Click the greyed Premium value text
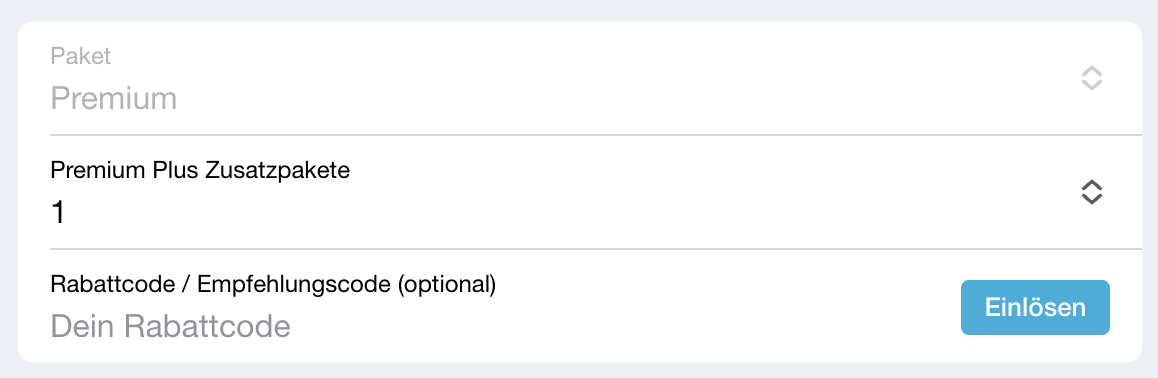 [x=114, y=99]
